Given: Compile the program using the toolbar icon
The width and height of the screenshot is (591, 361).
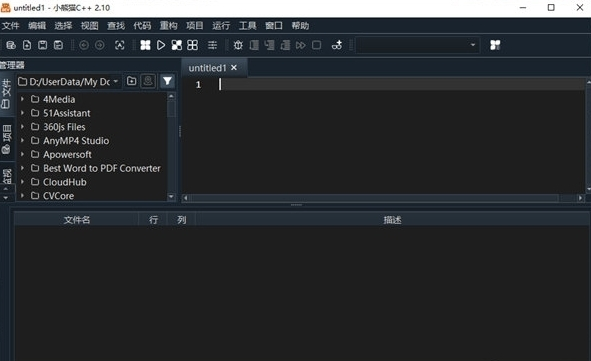Looking at the screenshot, I should point(145,45).
